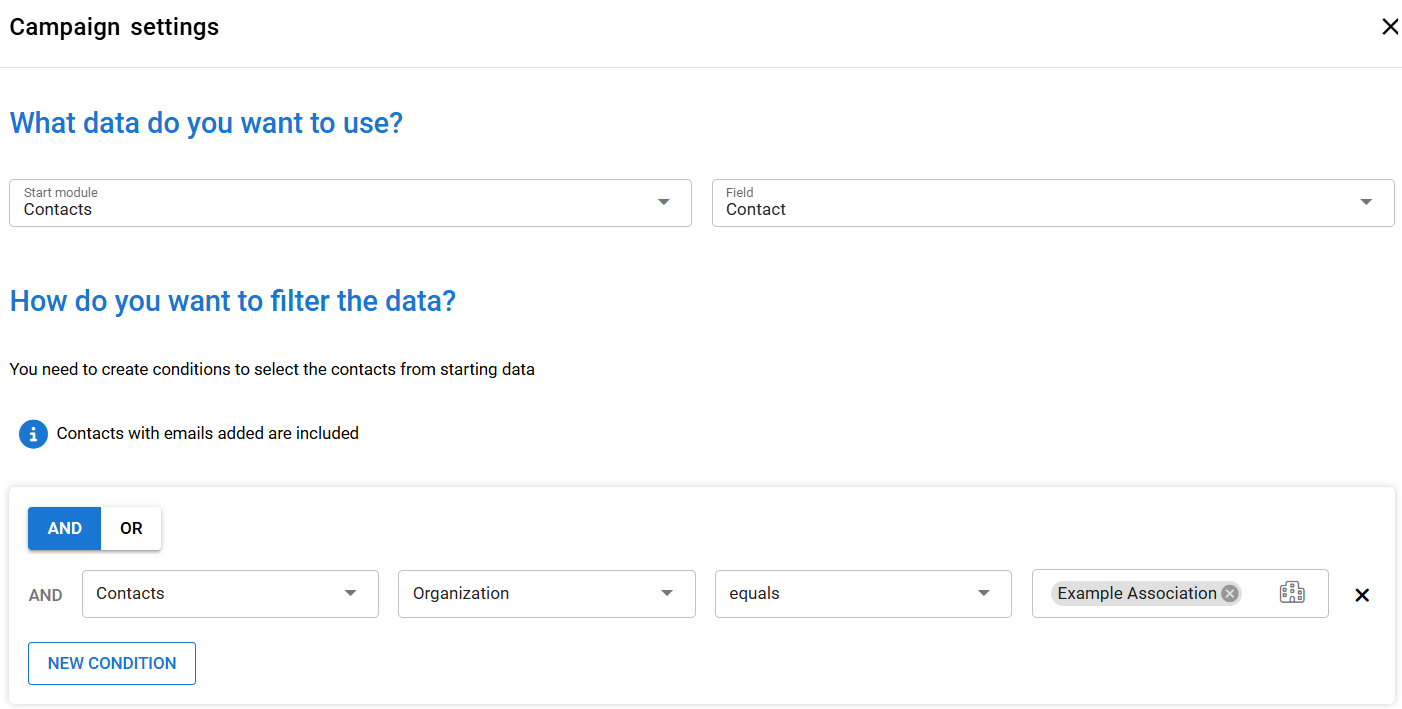Expand the condition's Contacts module dropdown
The image size is (1402, 709).
pyautogui.click(x=220, y=594)
